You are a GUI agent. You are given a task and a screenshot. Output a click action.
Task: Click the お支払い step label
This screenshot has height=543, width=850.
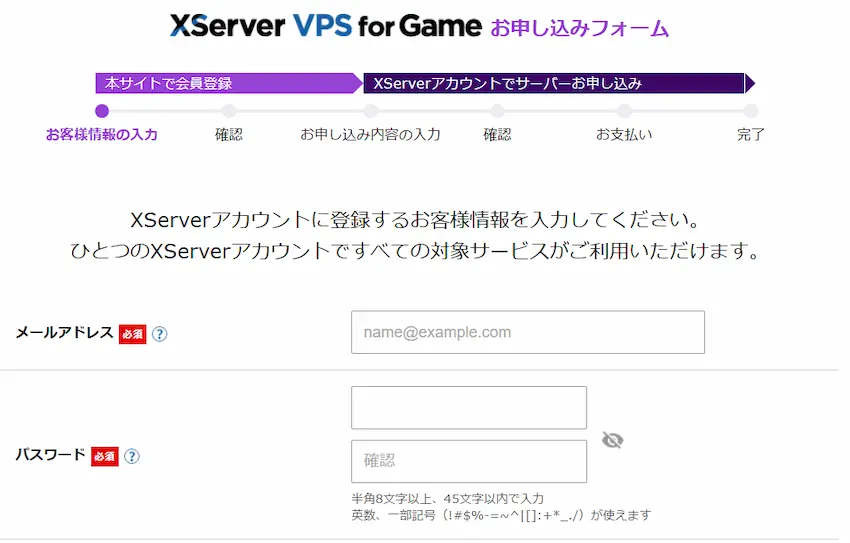click(x=624, y=134)
